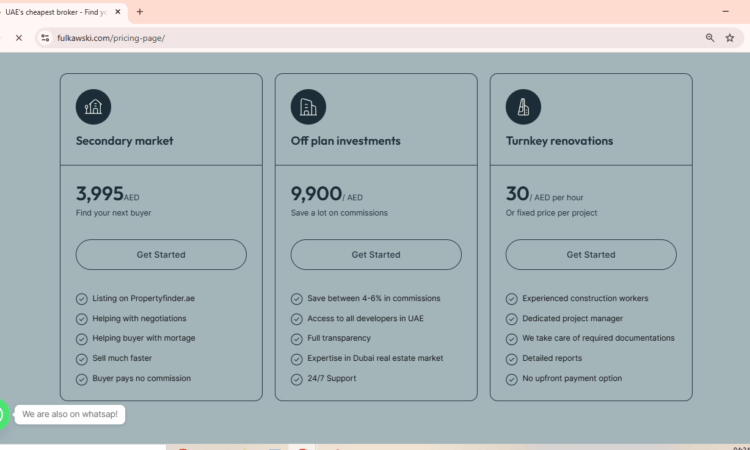The image size is (750, 450).
Task: Click checkmark beside Listing on Propertyfinder.ae
Action: tap(82, 299)
